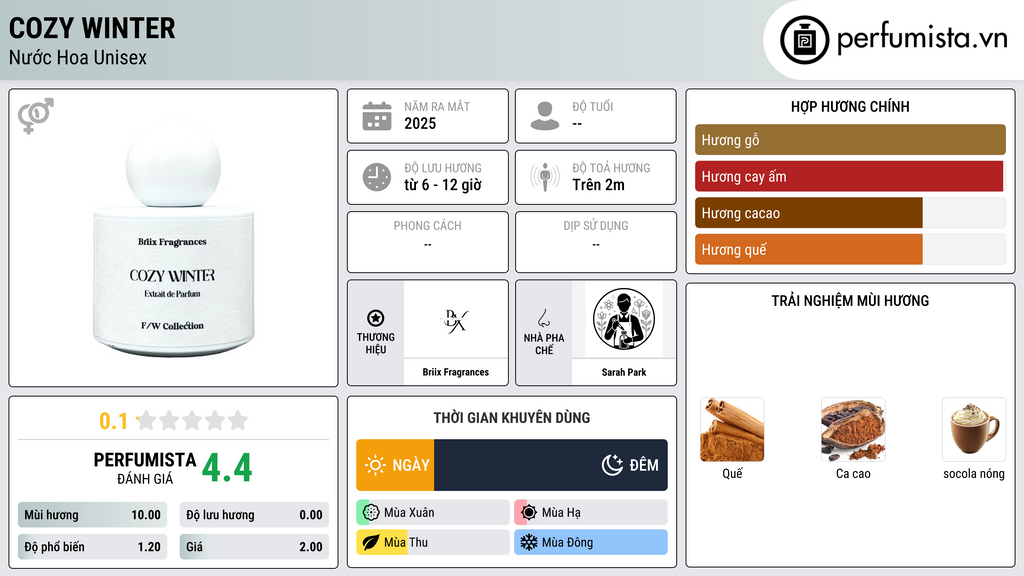Screen dimensions: 1024x576
Task: Click the Nước Hoa Unisex subtitle
Action: click(x=78, y=57)
